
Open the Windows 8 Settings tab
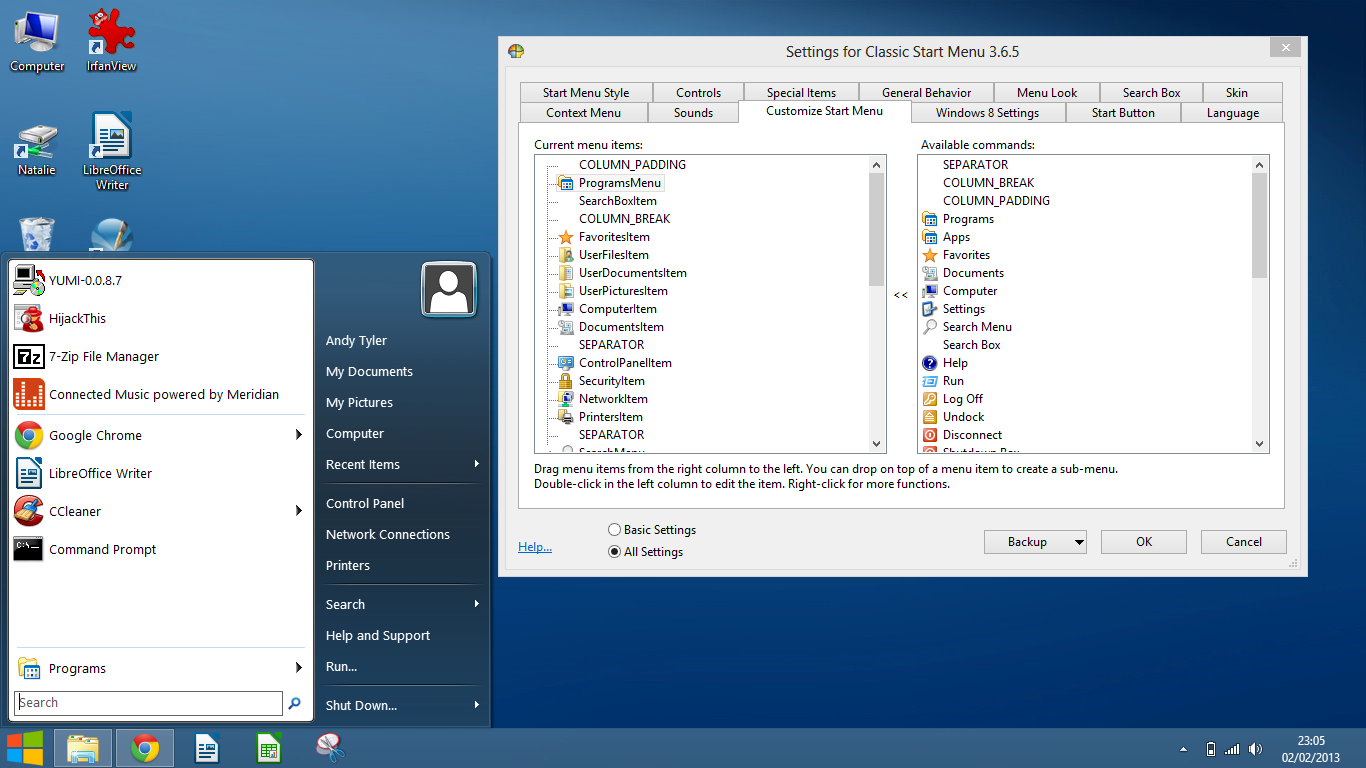[987, 113]
